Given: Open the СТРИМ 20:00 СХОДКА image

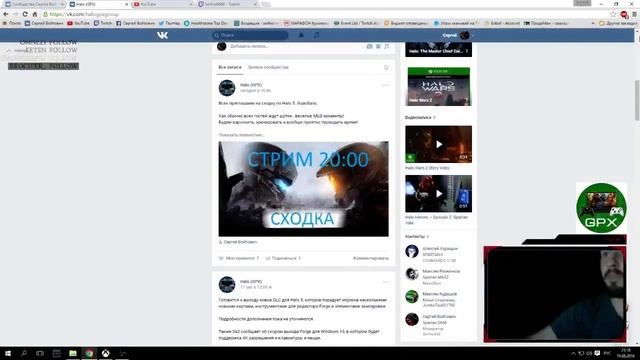Looking at the screenshot, I should coord(303,189).
